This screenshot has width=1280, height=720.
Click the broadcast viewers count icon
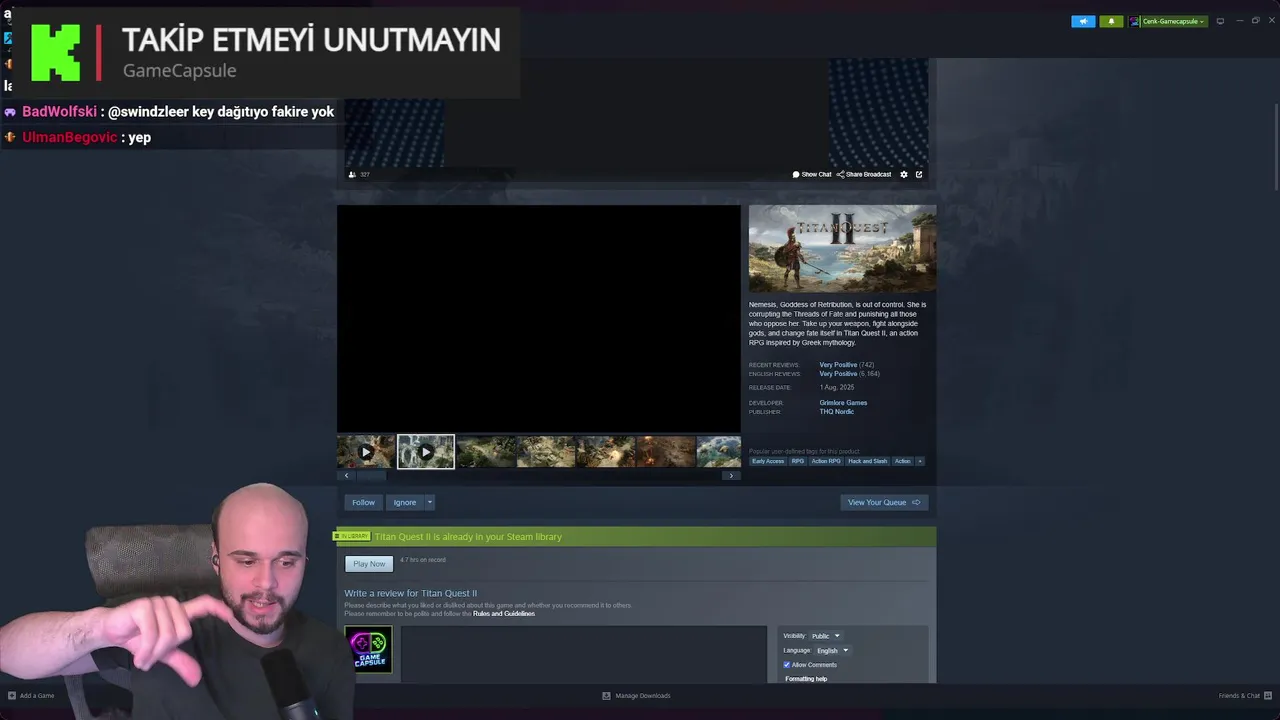352,174
